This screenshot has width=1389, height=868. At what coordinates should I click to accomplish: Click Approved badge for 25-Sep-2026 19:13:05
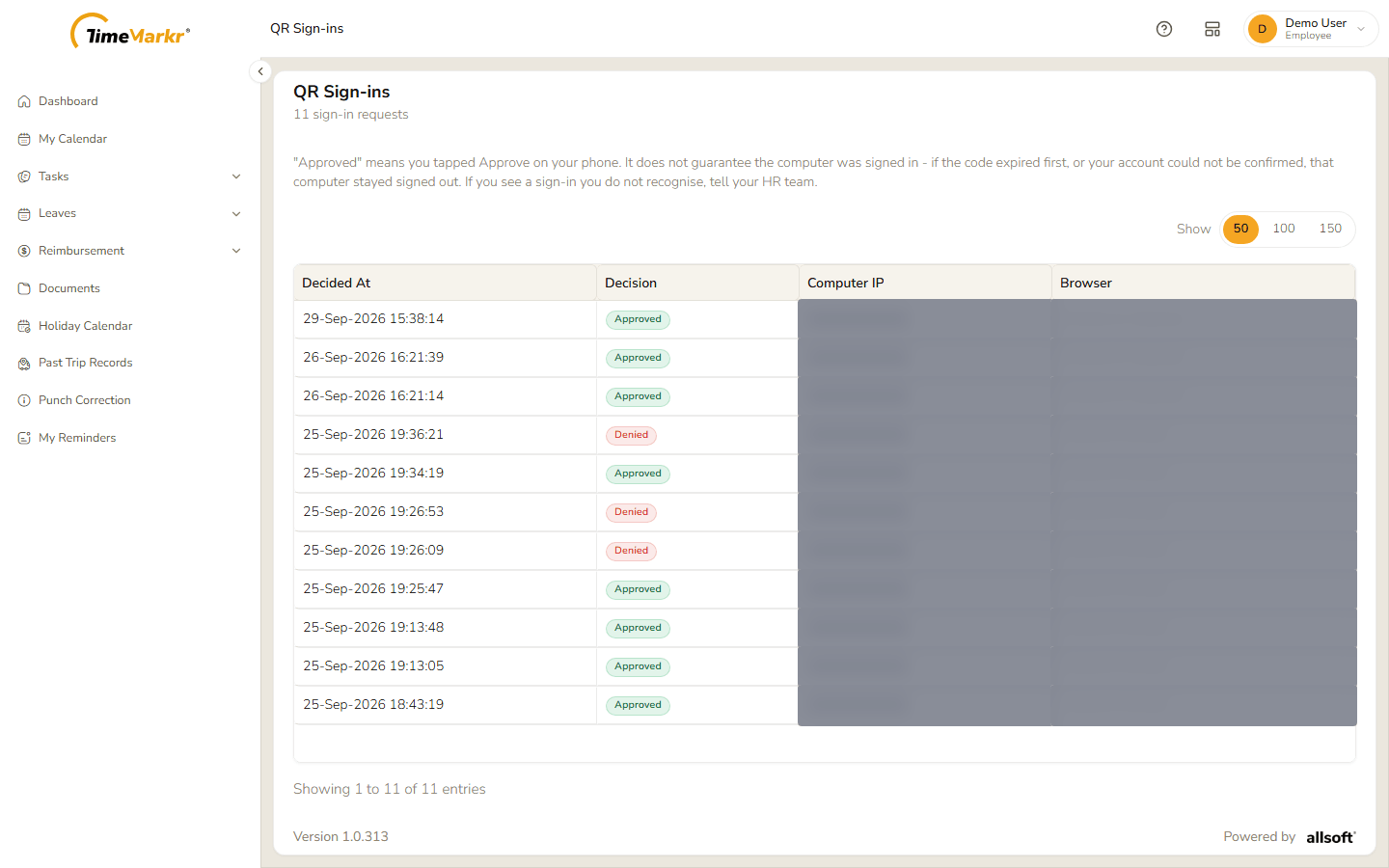pos(638,666)
